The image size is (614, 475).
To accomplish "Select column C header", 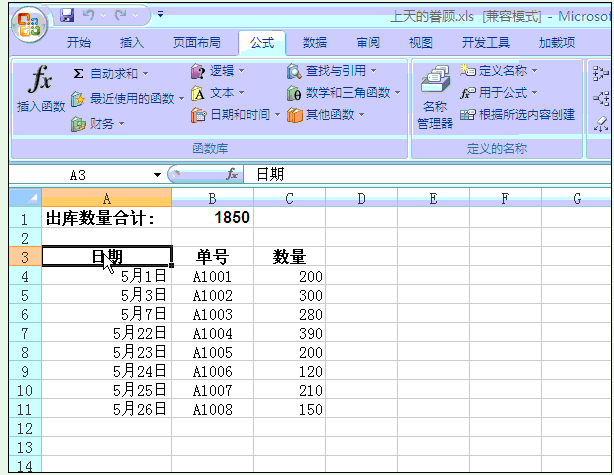I will (289, 198).
